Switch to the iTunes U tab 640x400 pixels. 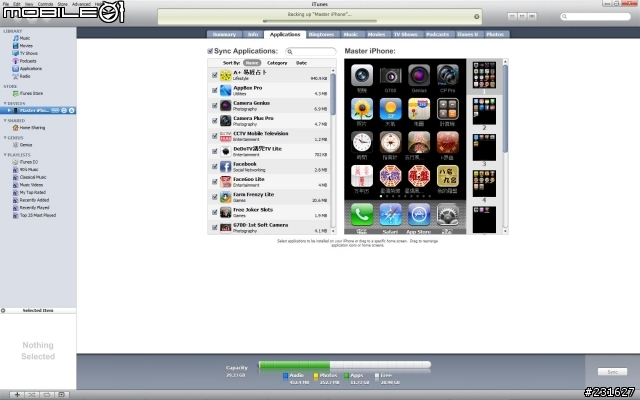coord(468,35)
